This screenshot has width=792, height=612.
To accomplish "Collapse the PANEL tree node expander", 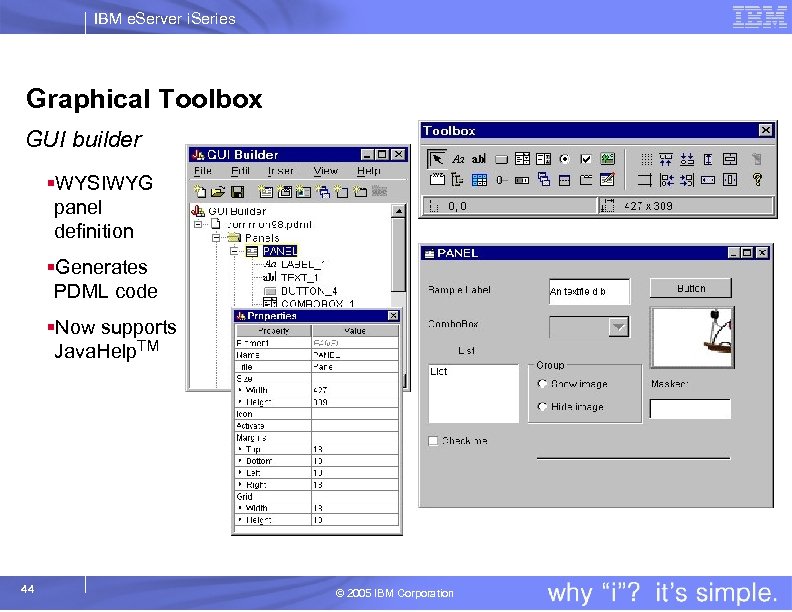I will [234, 251].
